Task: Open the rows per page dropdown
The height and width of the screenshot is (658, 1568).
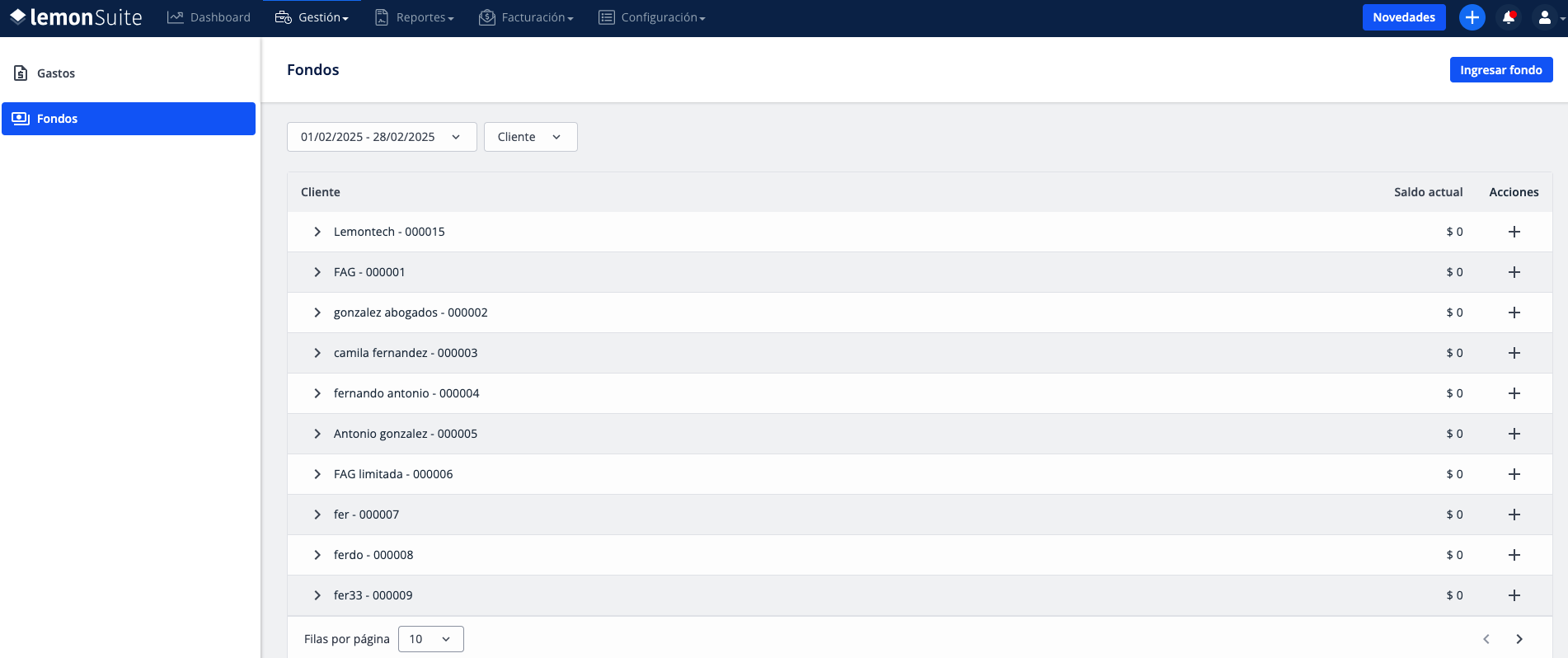Action: pos(430,639)
